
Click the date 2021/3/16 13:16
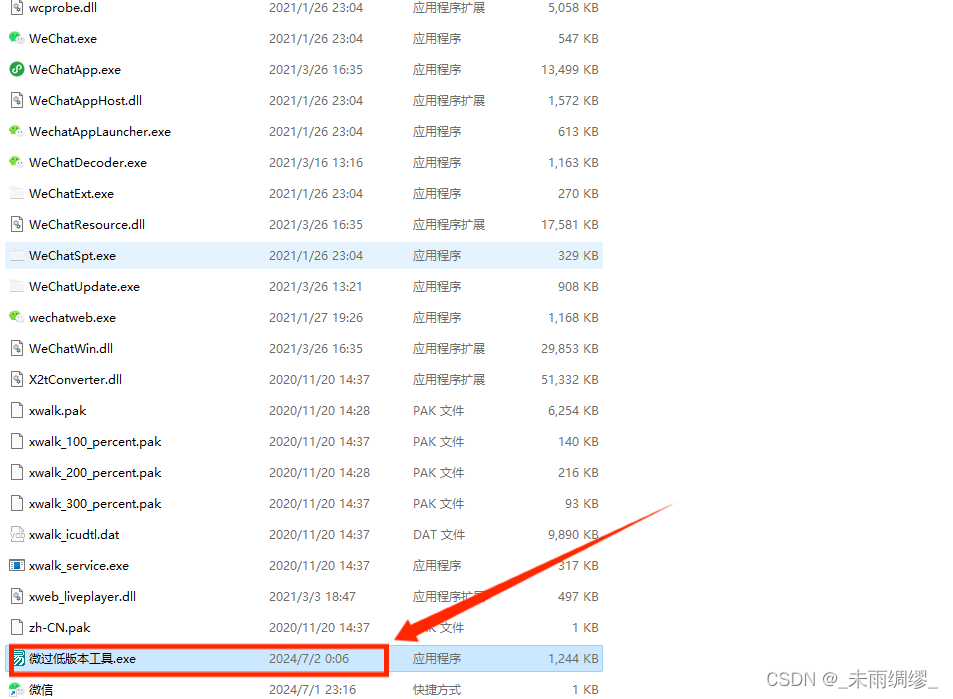pos(316,162)
